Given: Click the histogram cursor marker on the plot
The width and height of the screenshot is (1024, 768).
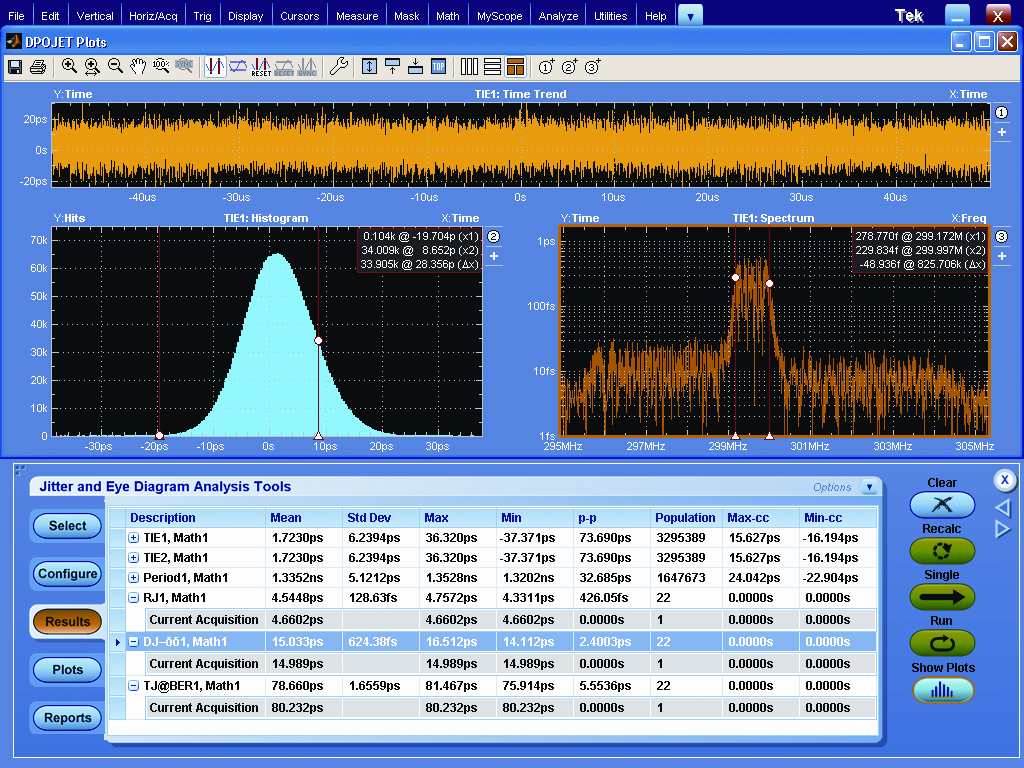Looking at the screenshot, I should [x=318, y=340].
